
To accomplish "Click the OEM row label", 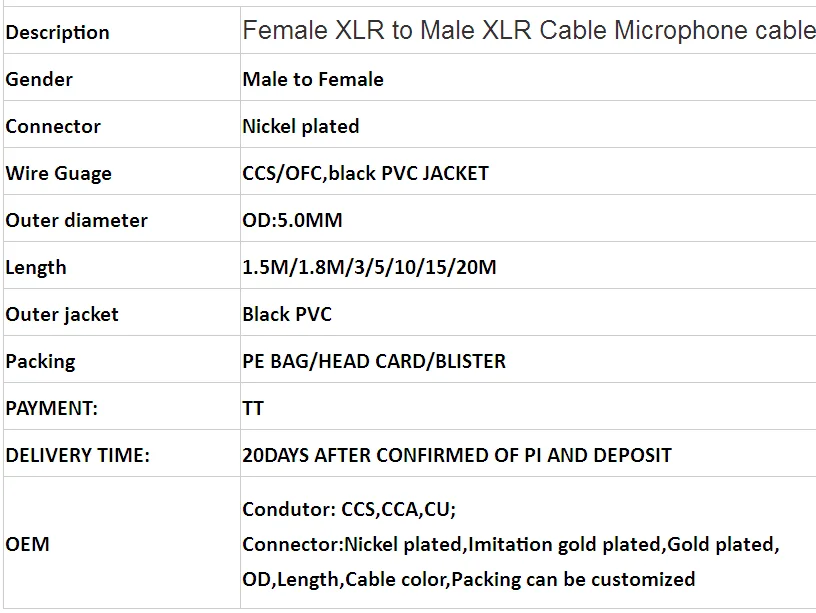I will pyautogui.click(x=27, y=544).
